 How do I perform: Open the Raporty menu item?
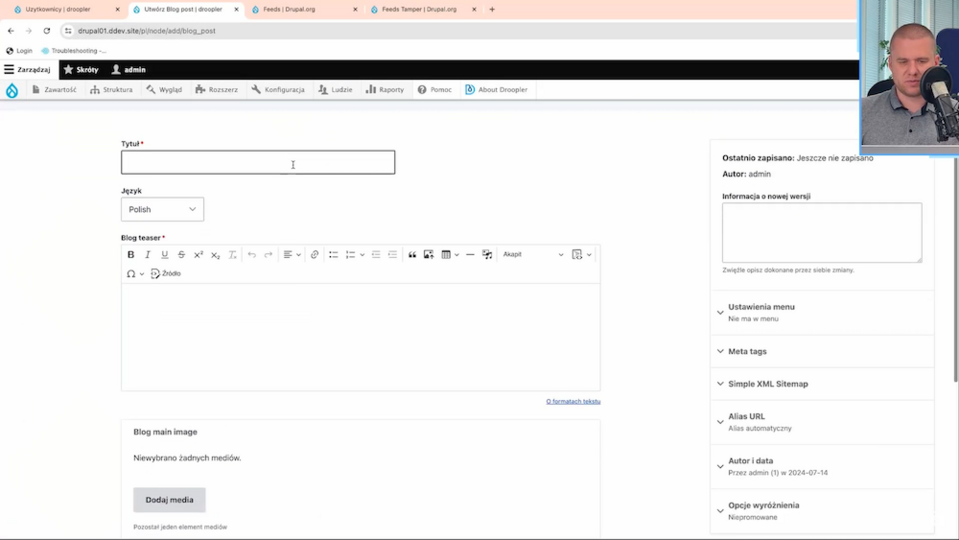click(385, 89)
